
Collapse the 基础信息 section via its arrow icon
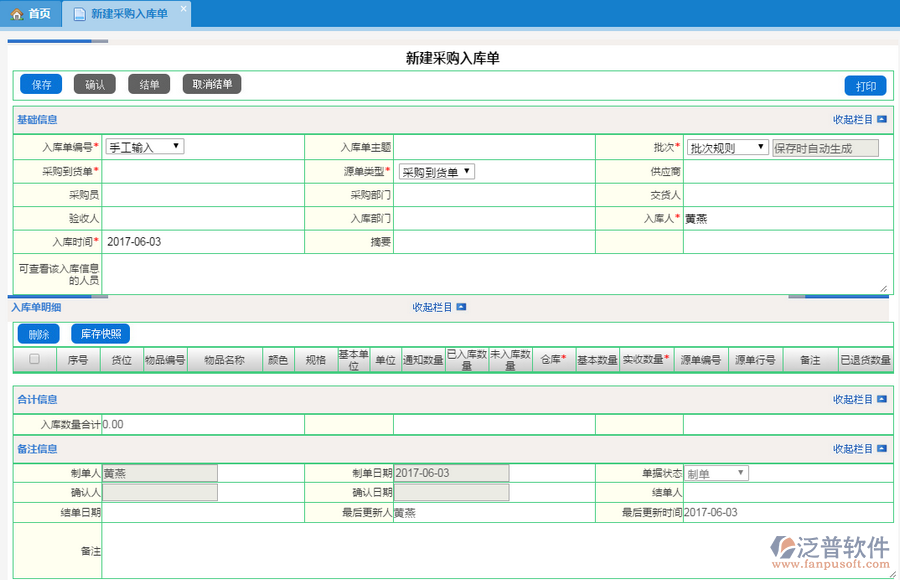(881, 120)
